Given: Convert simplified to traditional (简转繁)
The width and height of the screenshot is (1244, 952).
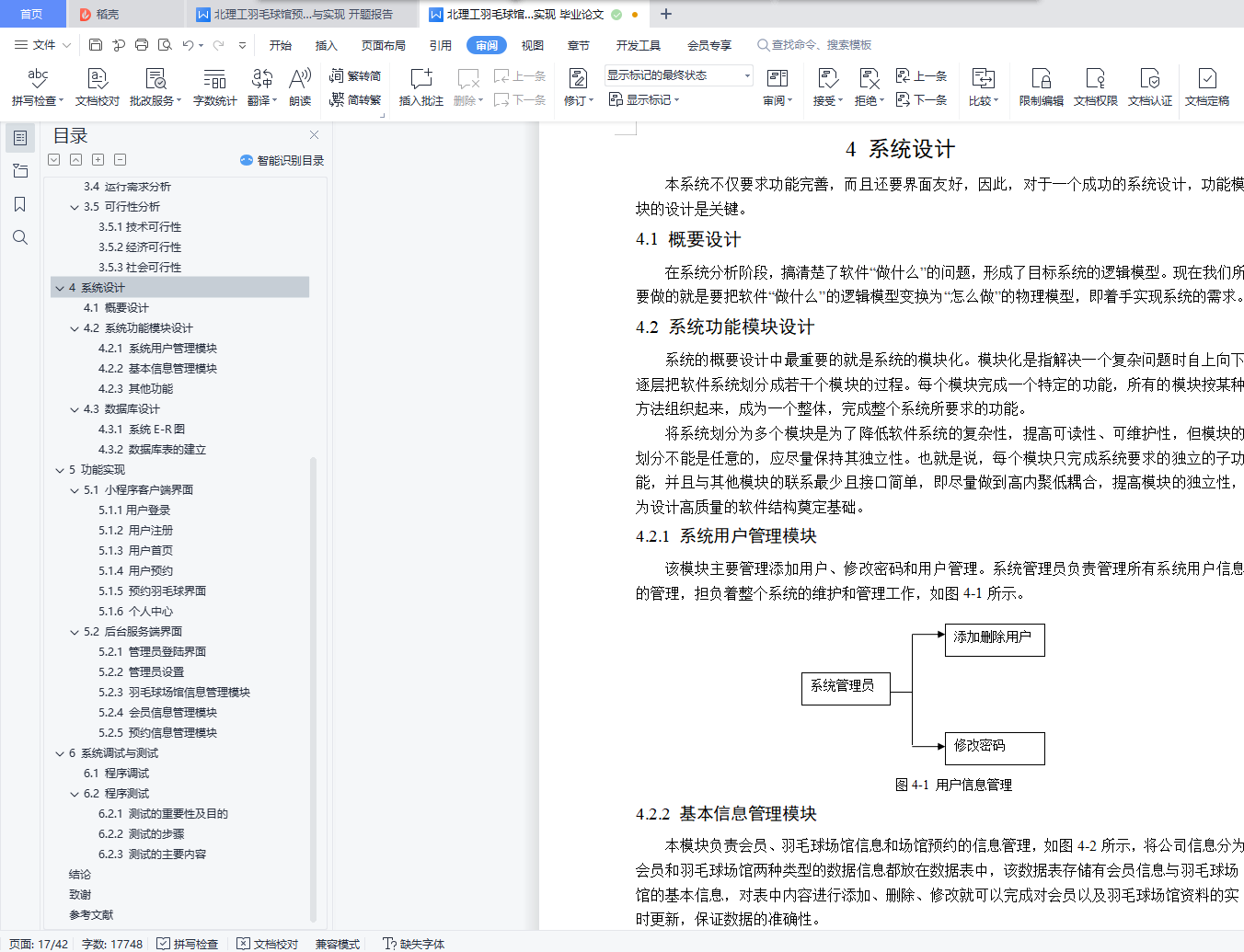Looking at the screenshot, I should (355, 99).
